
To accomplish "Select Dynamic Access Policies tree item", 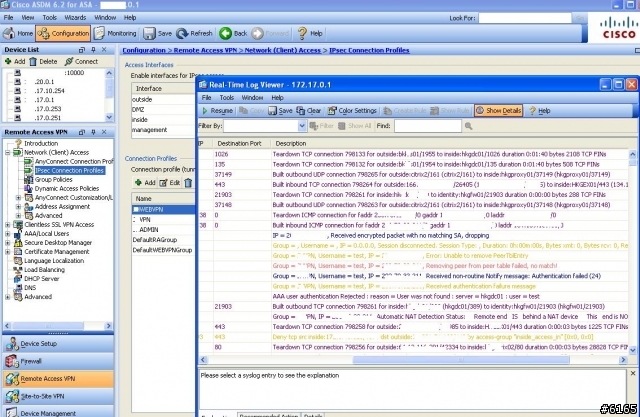I will click(x=67, y=189).
